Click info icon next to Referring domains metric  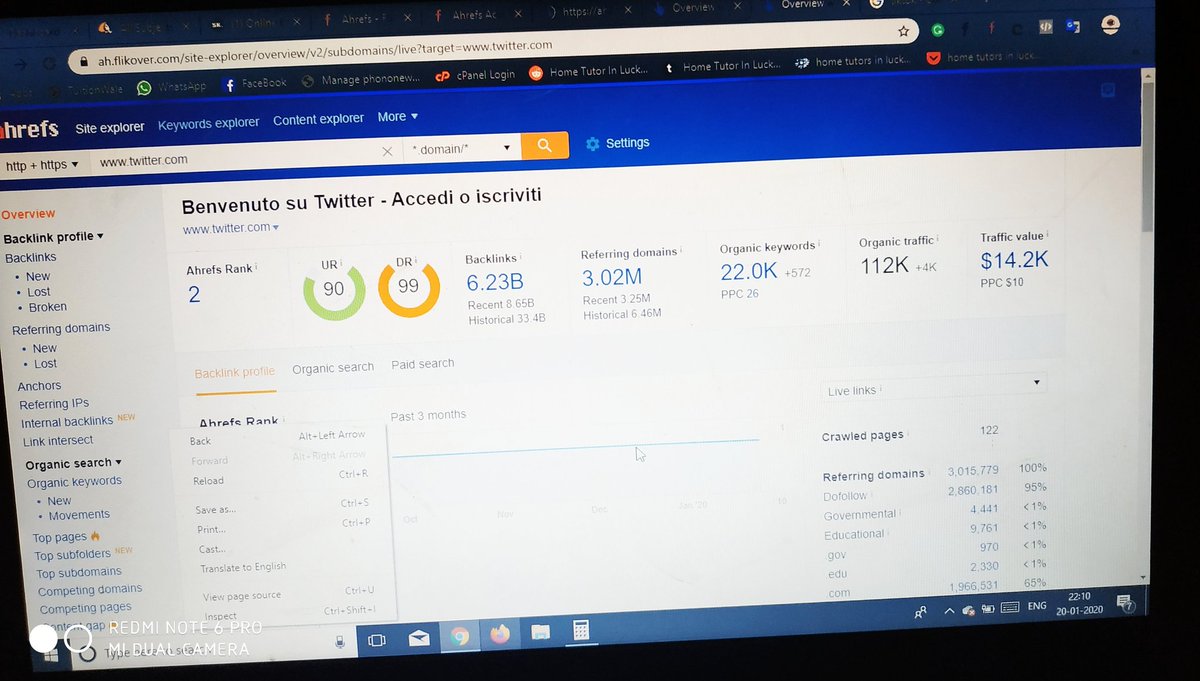tap(682, 251)
